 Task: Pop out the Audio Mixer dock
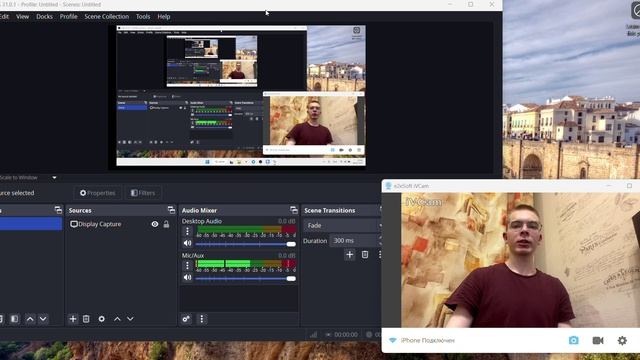pos(293,210)
